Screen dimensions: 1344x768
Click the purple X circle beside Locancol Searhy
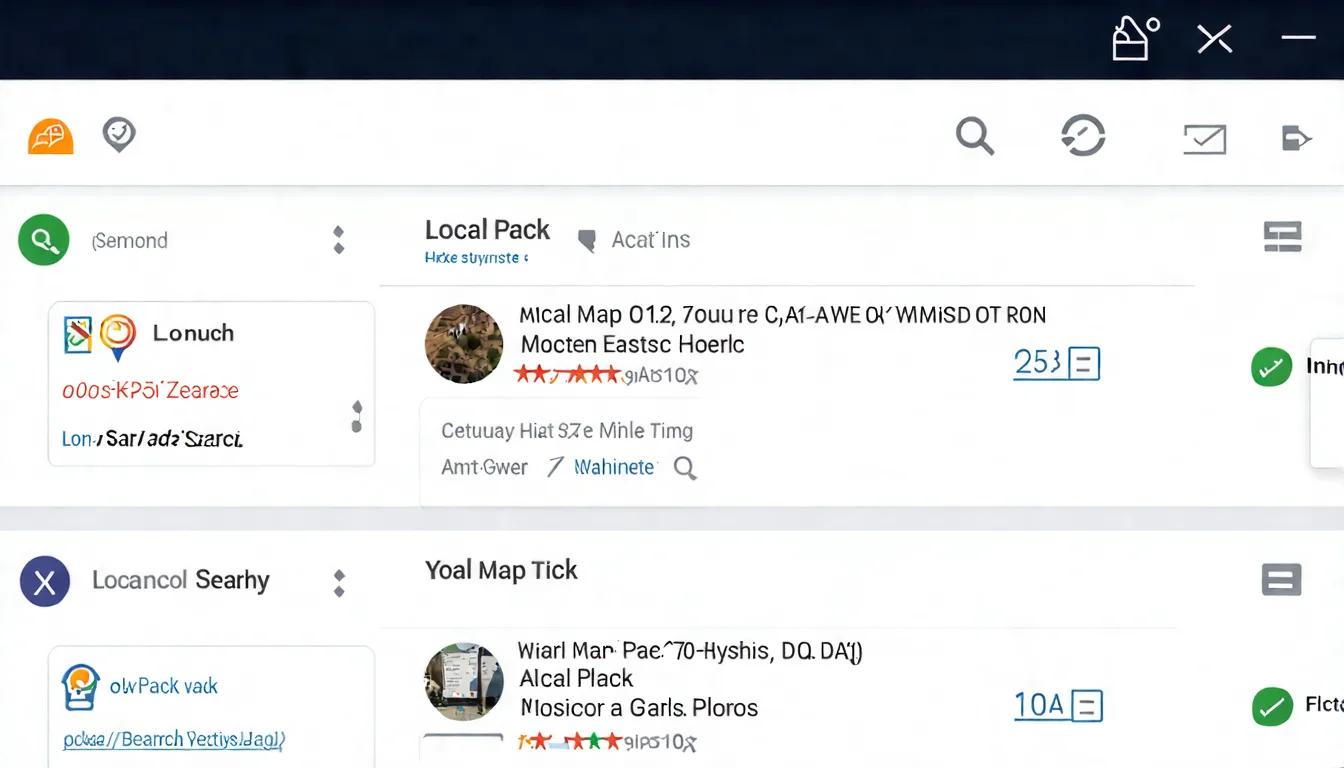(x=45, y=582)
